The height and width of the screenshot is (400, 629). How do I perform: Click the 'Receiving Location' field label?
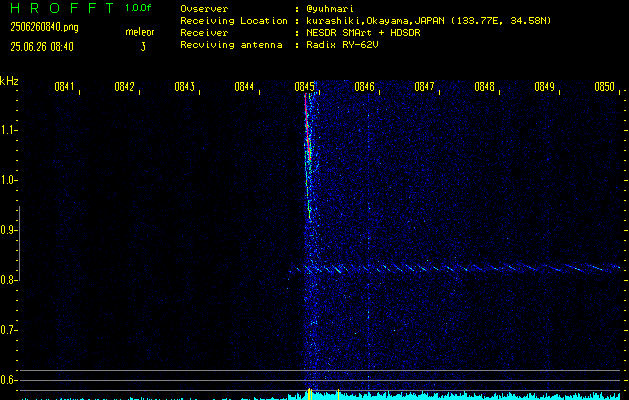click(x=234, y=21)
